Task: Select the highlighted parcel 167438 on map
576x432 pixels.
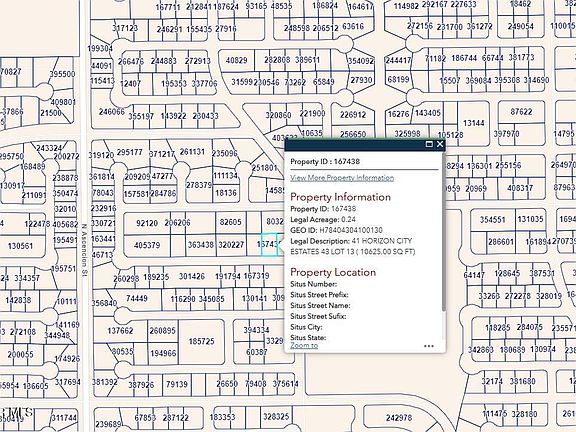Action: click(269, 244)
